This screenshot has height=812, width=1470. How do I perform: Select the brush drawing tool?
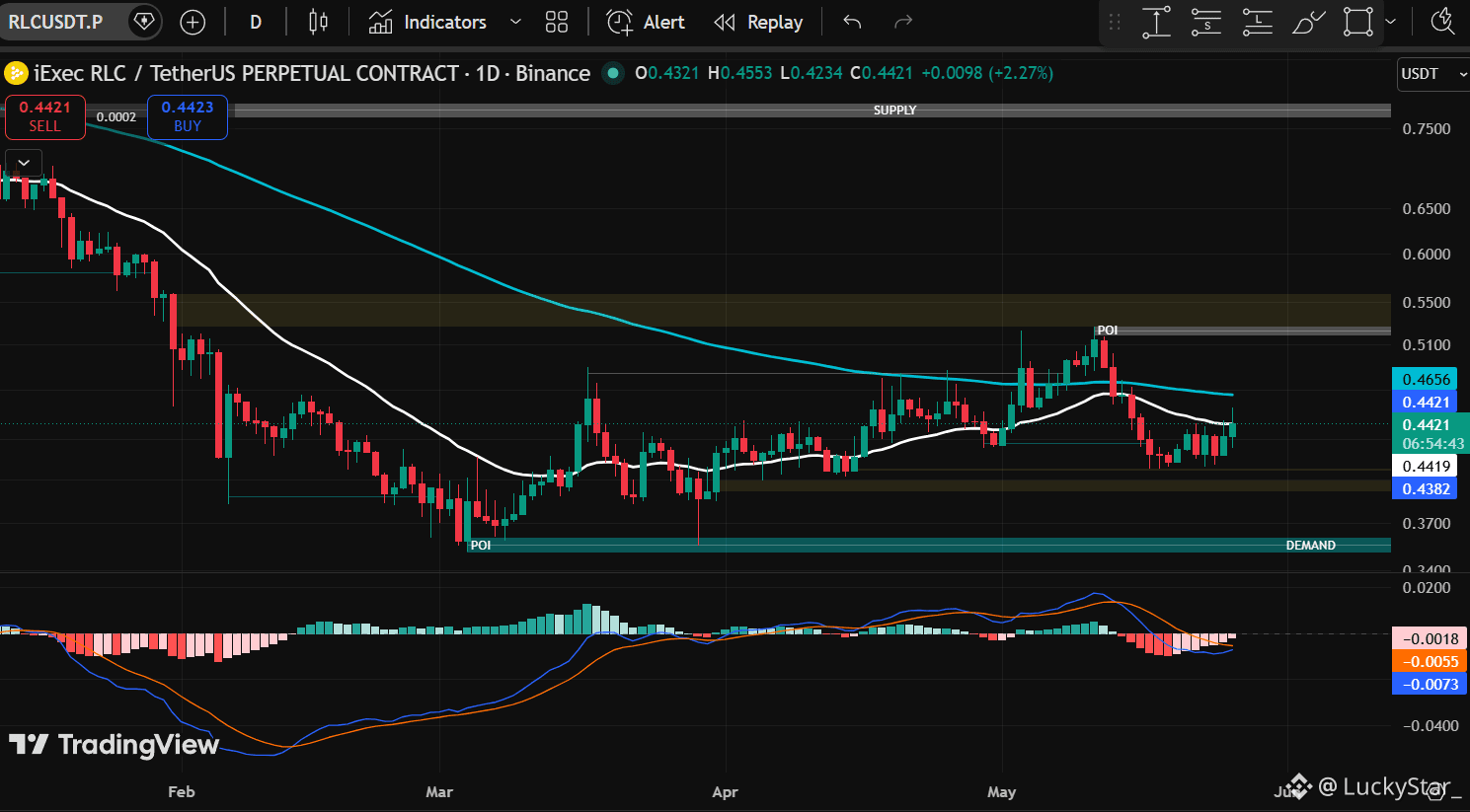(1308, 22)
